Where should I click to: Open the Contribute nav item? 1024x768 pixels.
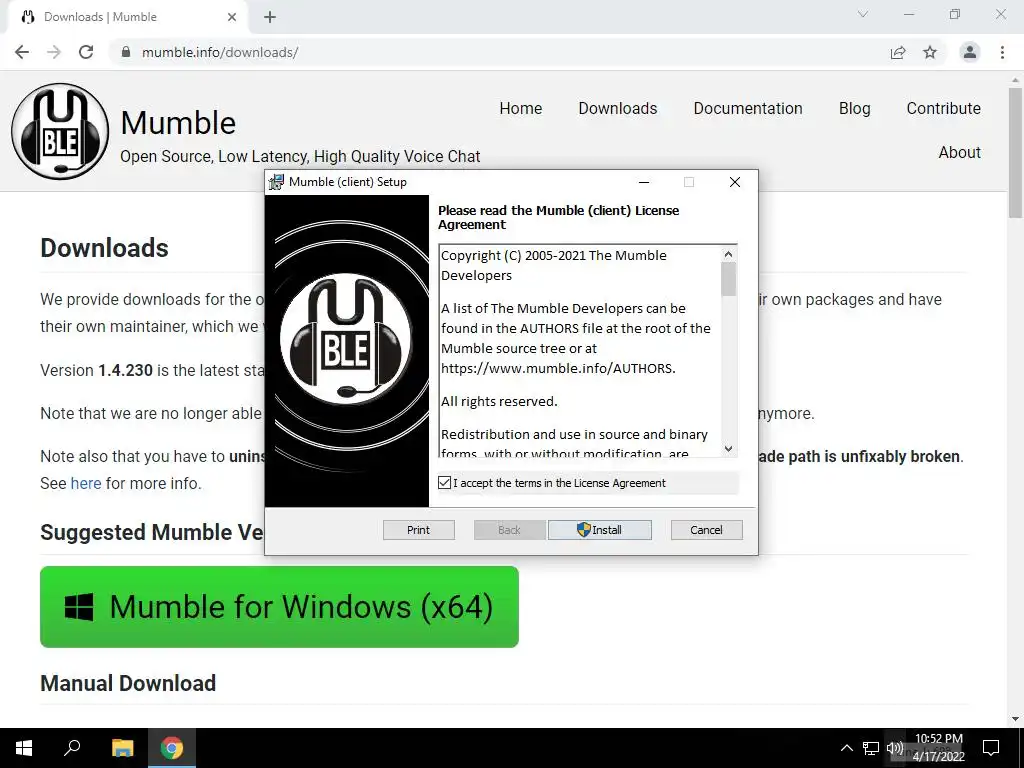tap(943, 108)
